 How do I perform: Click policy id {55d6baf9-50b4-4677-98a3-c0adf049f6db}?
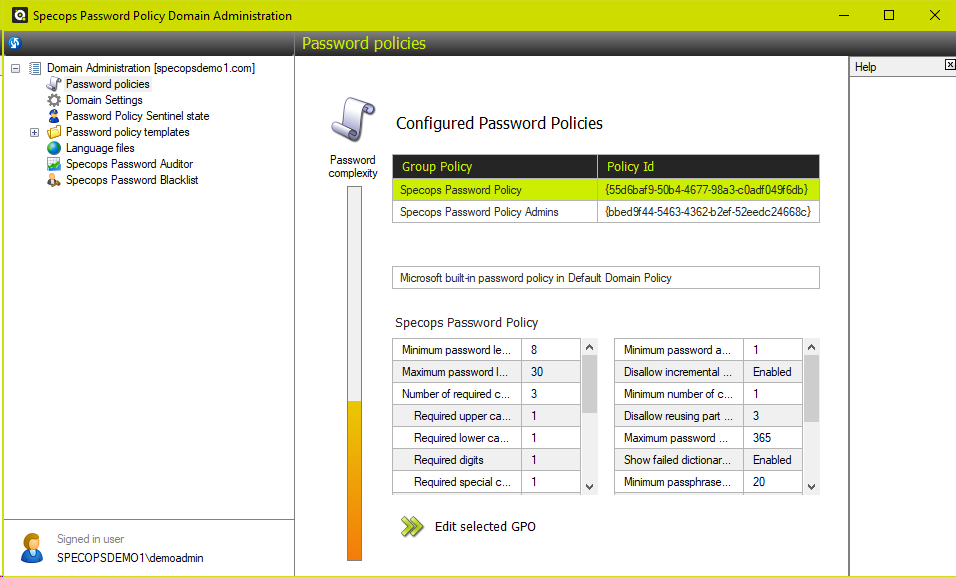(x=706, y=190)
